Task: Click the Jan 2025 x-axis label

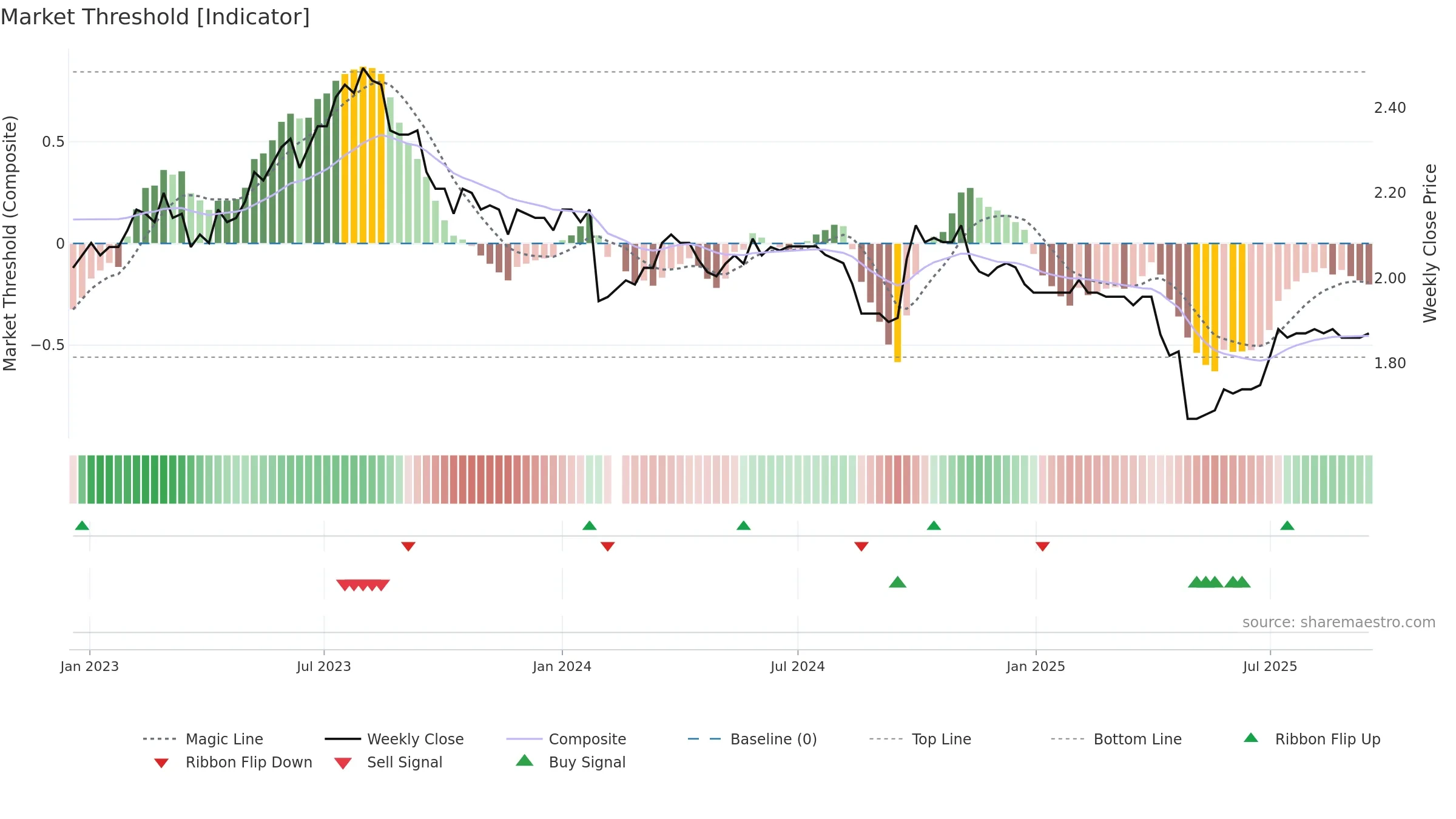Action: pyautogui.click(x=1036, y=667)
